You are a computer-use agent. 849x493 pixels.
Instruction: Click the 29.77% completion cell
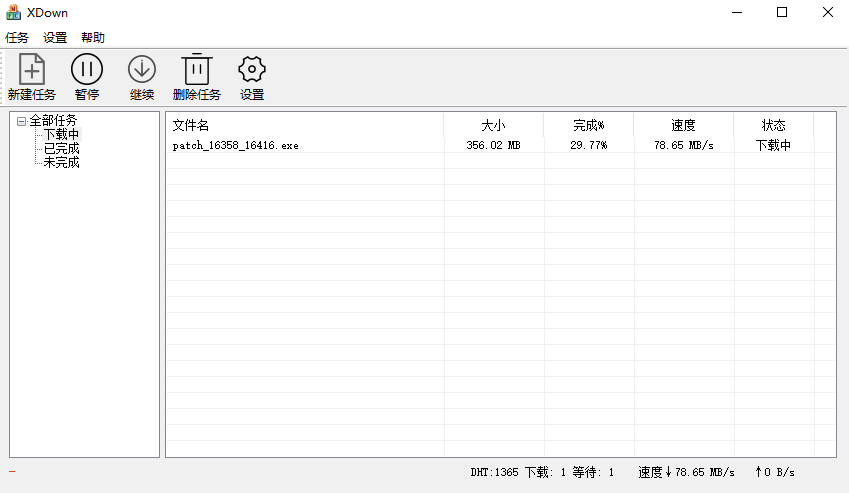tap(589, 146)
